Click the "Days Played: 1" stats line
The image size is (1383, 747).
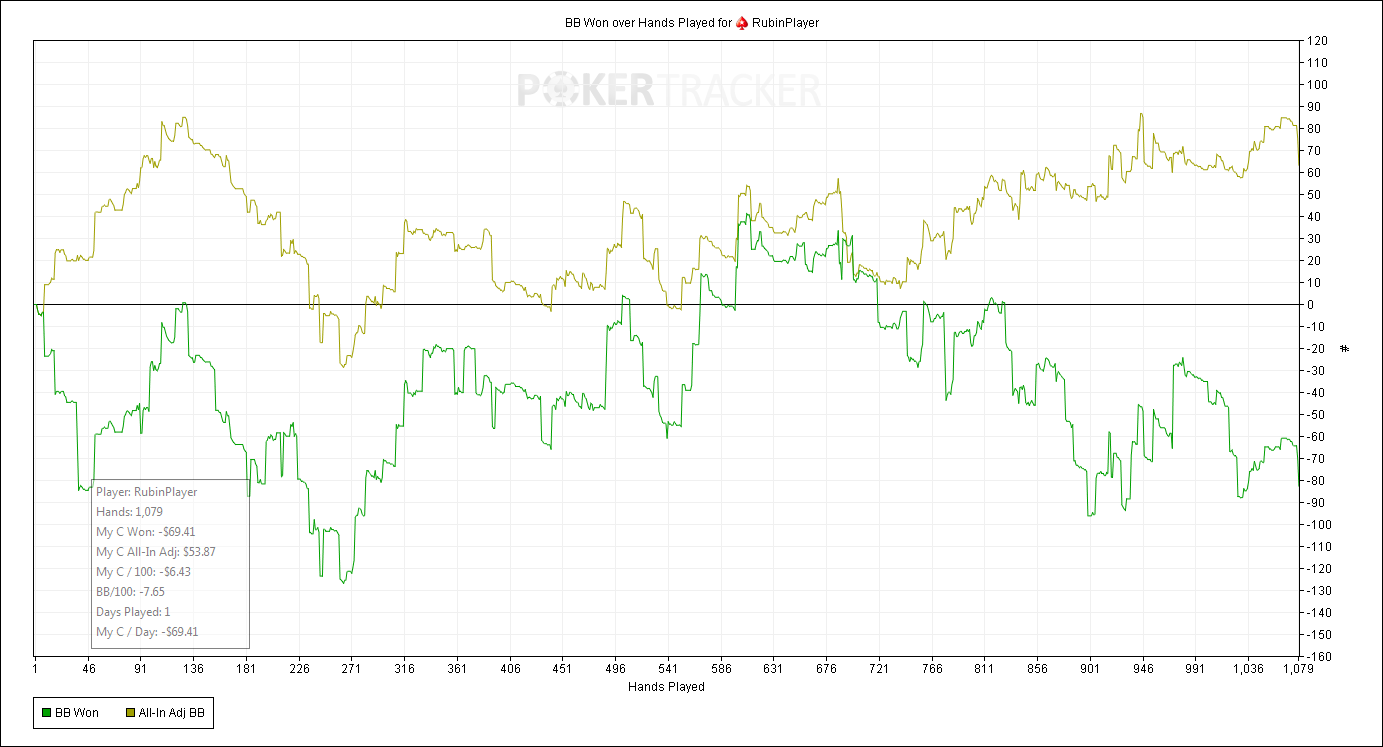coord(134,612)
